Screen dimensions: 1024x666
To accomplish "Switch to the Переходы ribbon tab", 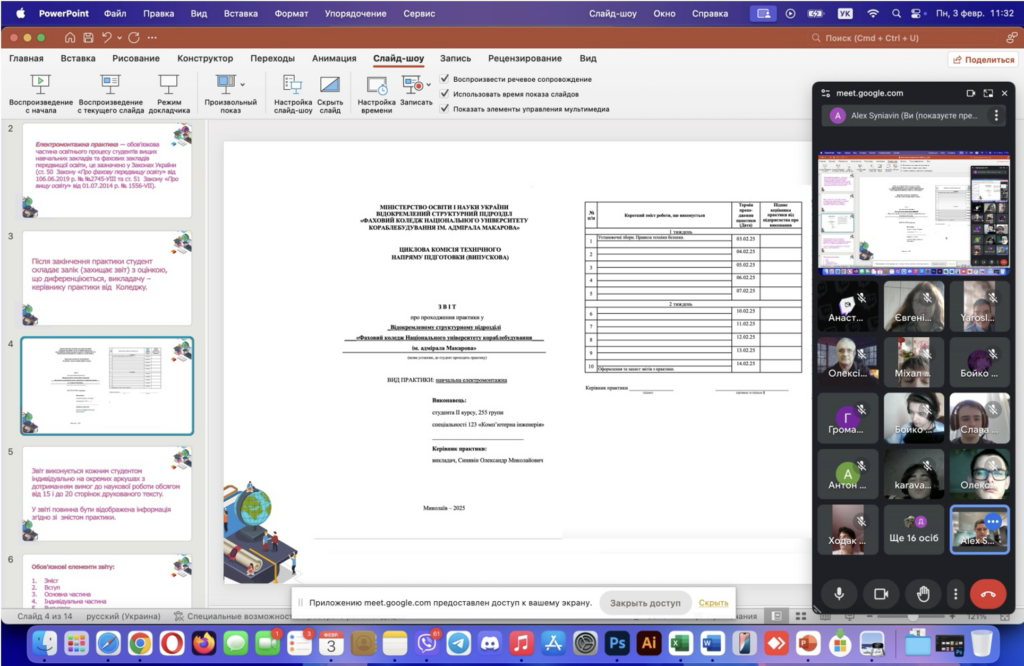I will tap(272, 58).
